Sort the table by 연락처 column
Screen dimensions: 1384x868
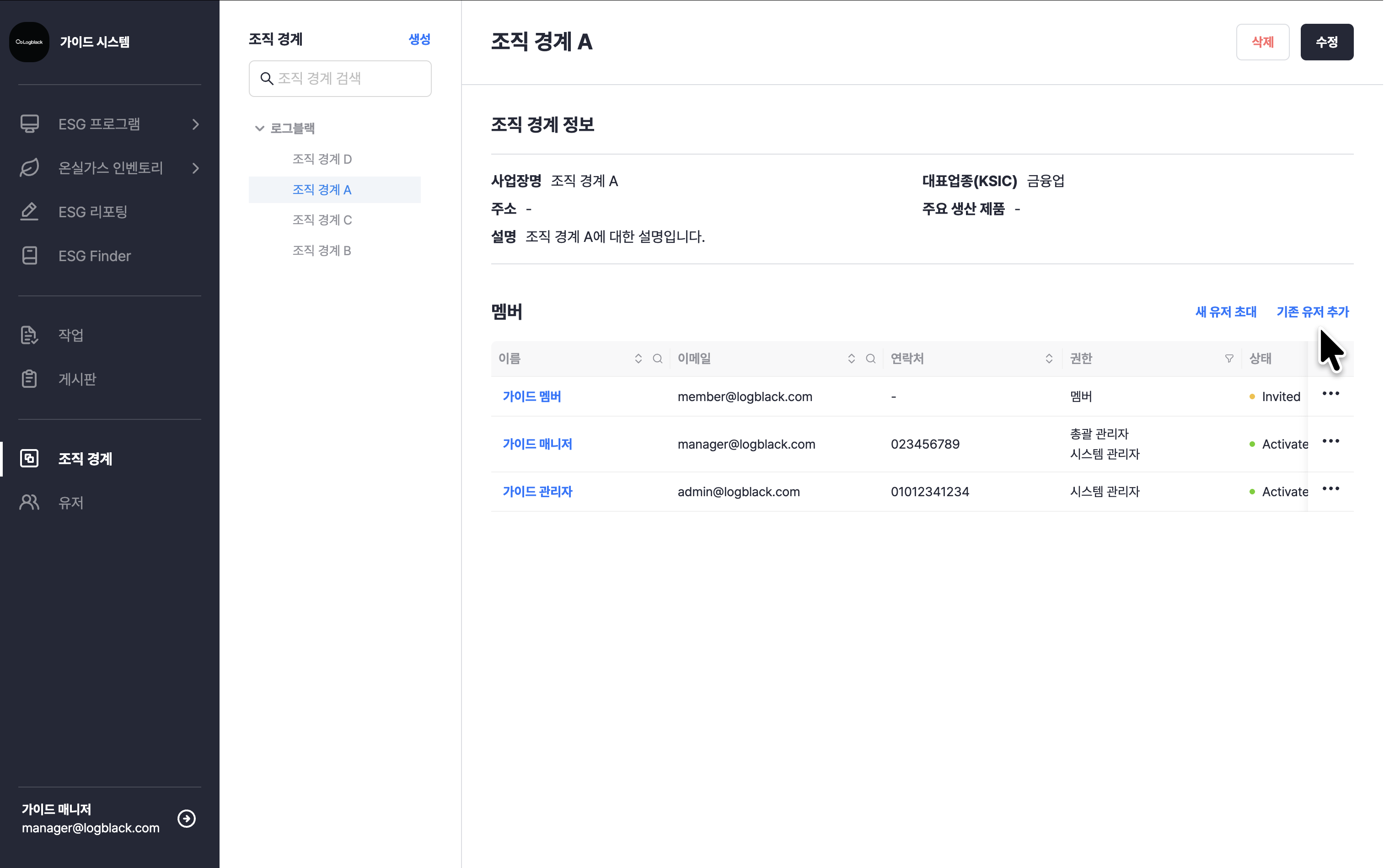[x=1049, y=359]
